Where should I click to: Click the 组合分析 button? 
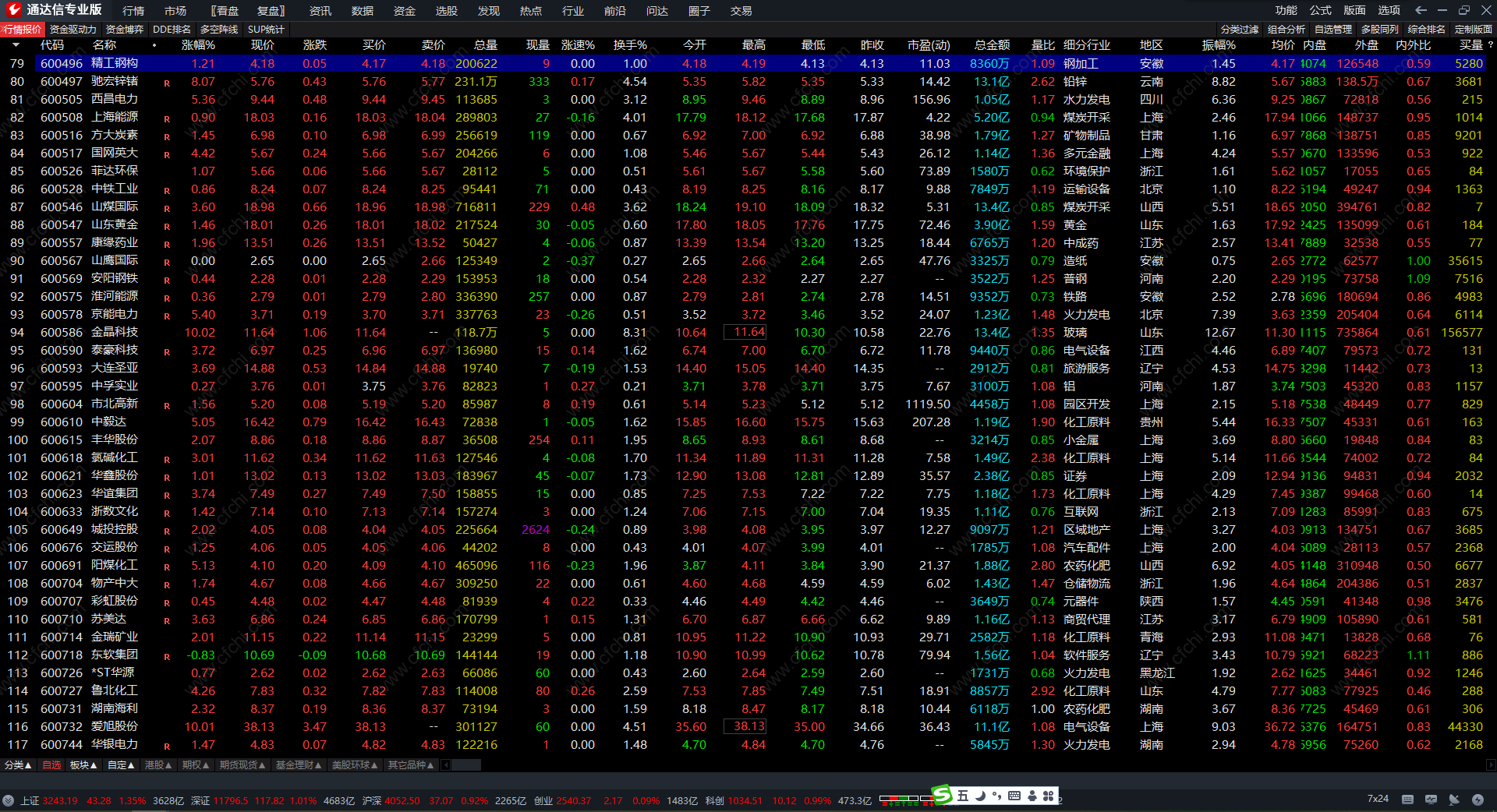coord(1286,30)
